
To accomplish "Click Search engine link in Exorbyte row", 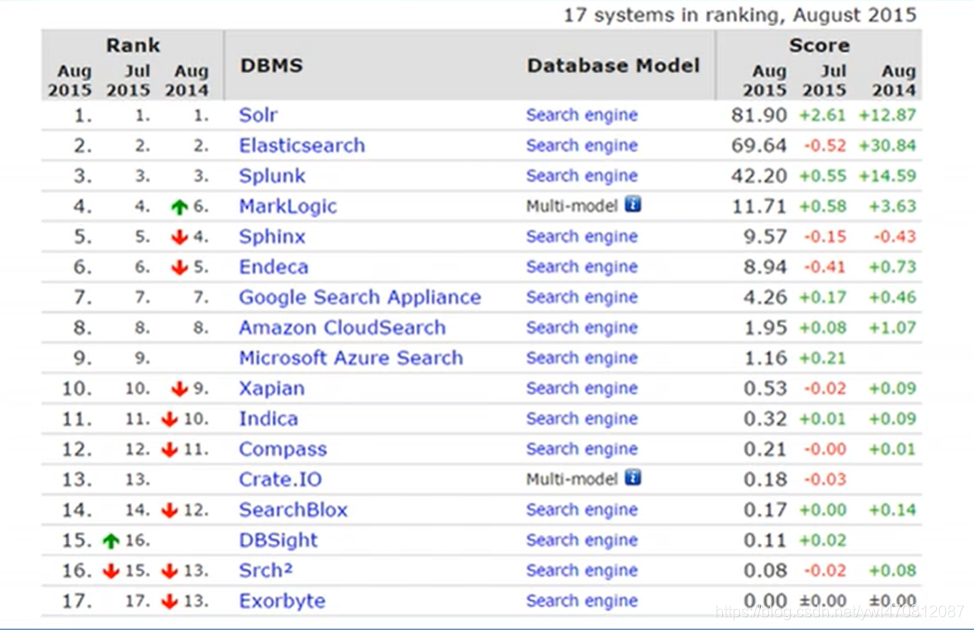I will pyautogui.click(x=581, y=601).
